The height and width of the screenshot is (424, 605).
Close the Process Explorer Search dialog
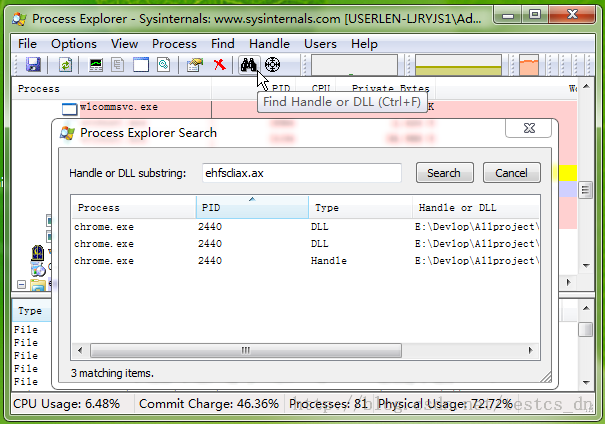pyautogui.click(x=529, y=128)
